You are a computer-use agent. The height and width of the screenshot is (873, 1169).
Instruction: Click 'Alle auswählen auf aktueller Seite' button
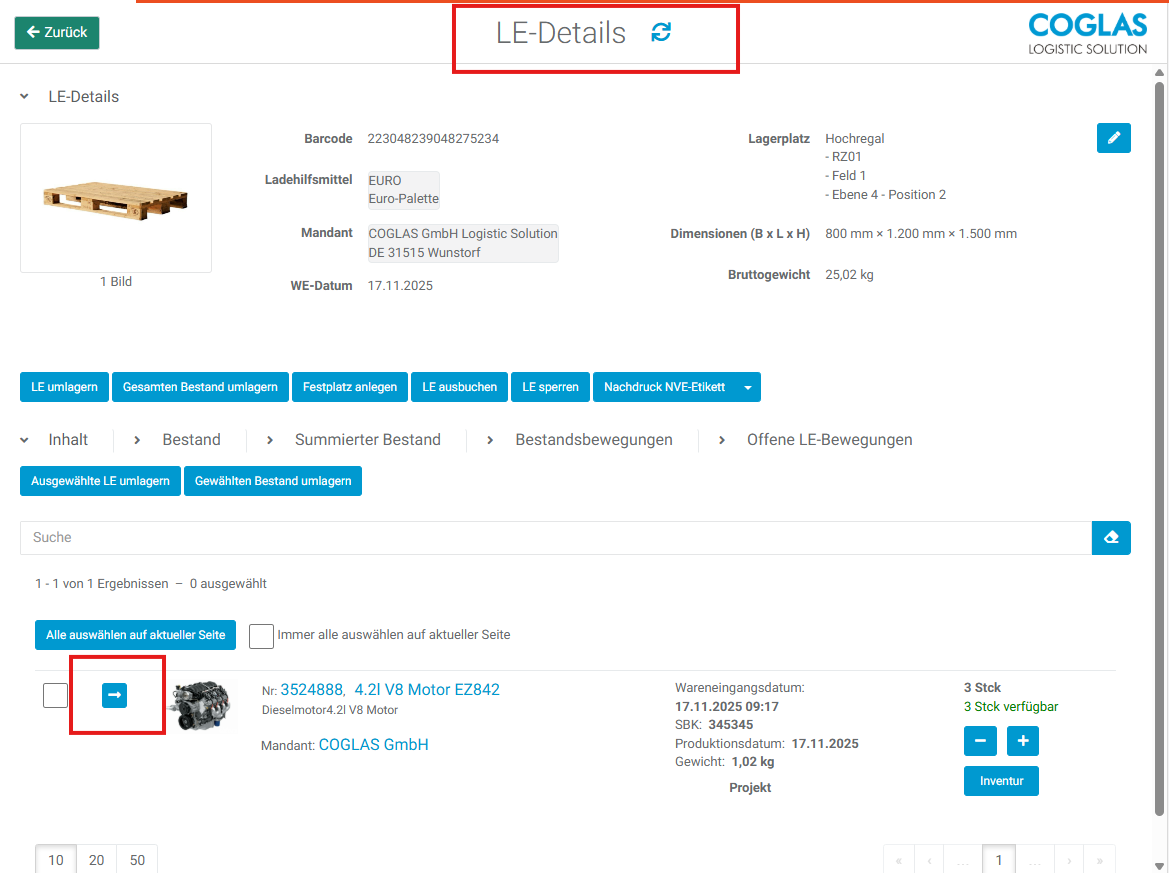coord(136,635)
